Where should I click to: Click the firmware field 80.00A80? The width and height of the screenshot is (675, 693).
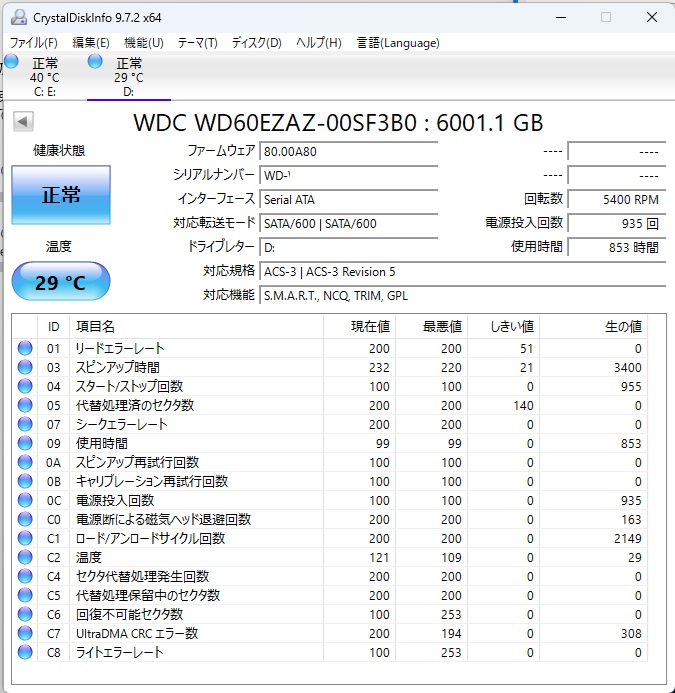point(349,152)
